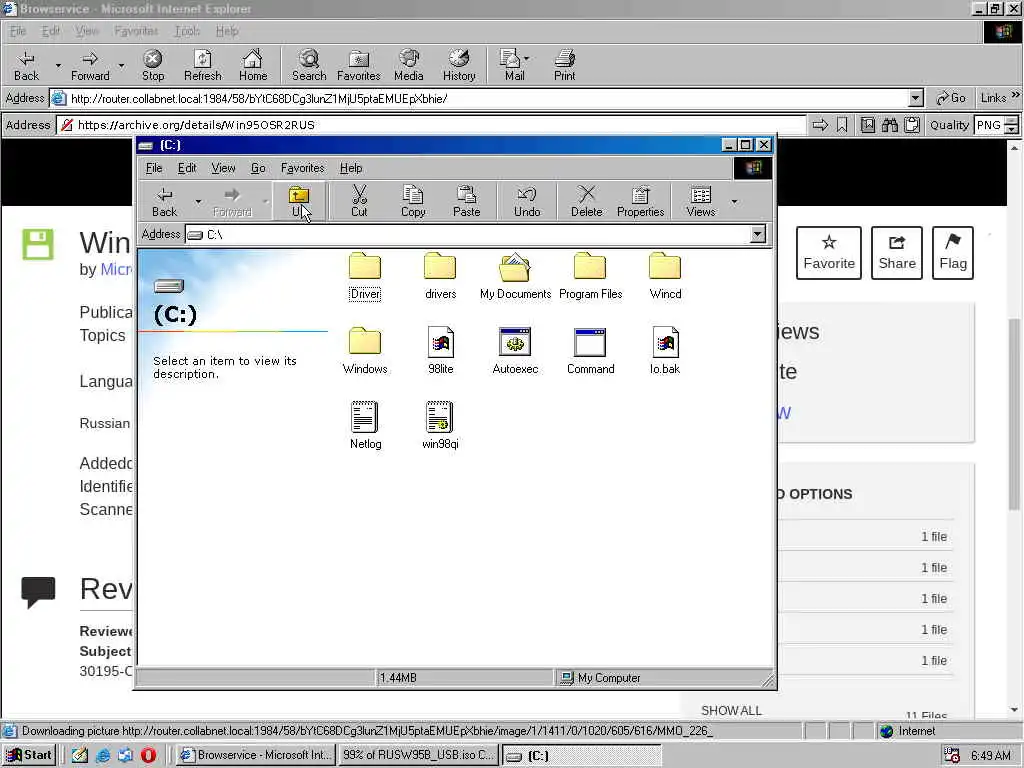Undo last action in C: window
1024x768 pixels.
tap(527, 201)
